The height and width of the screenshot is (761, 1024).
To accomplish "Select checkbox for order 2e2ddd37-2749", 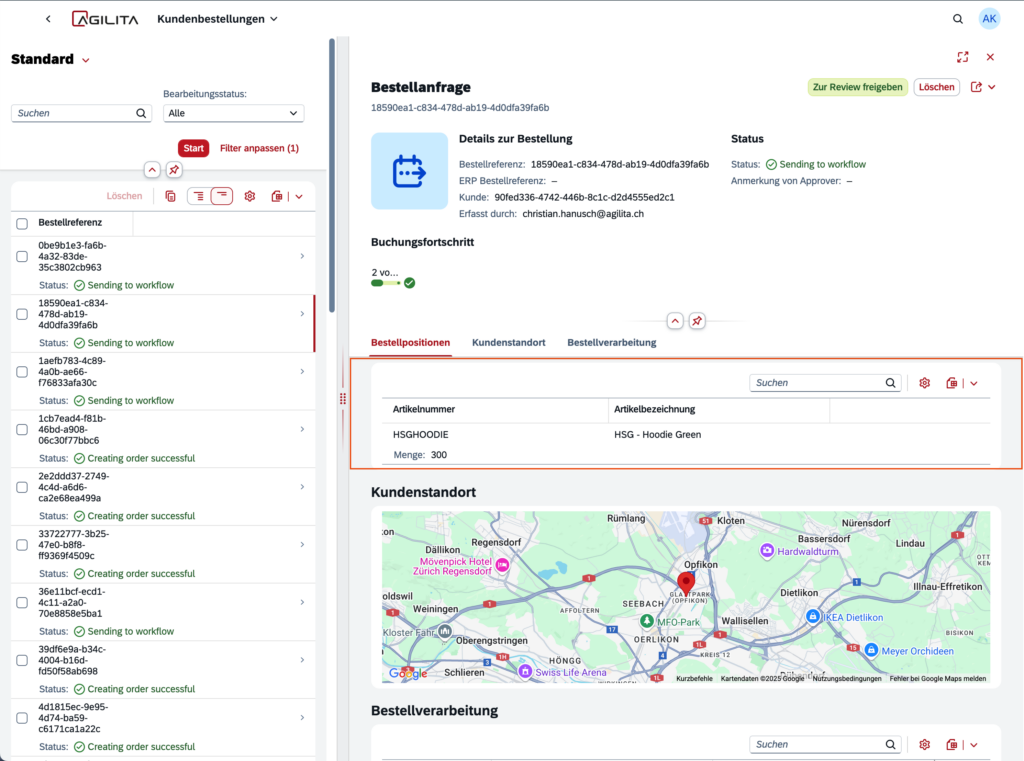I will 22,487.
